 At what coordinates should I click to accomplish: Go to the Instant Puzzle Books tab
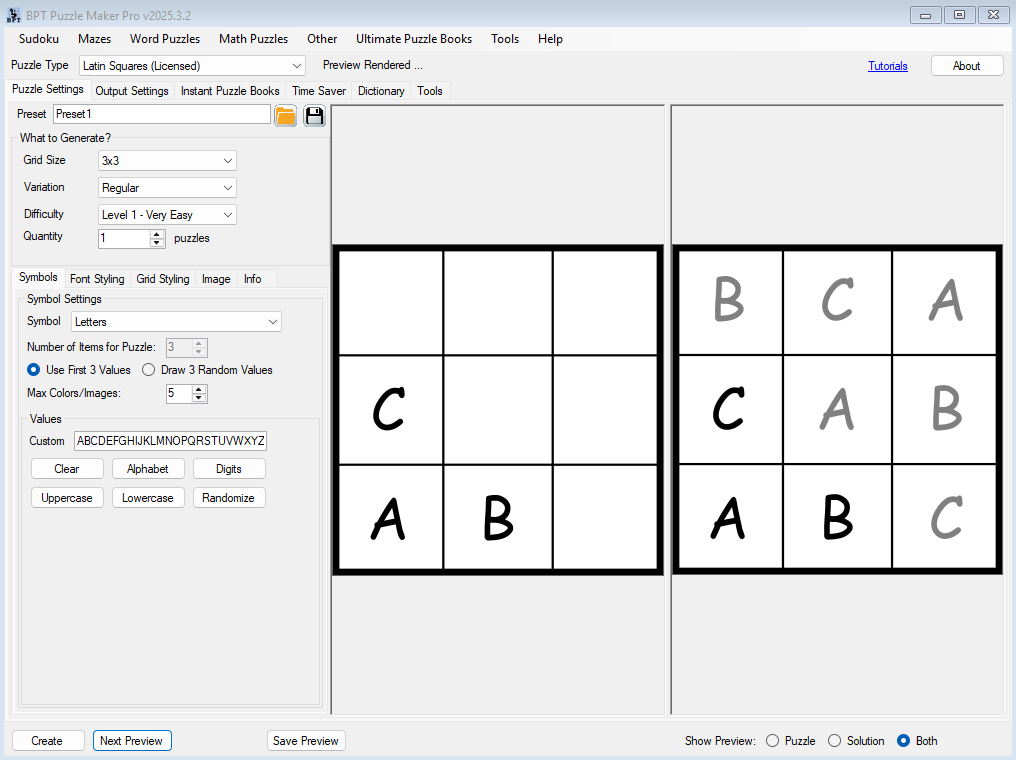point(230,91)
